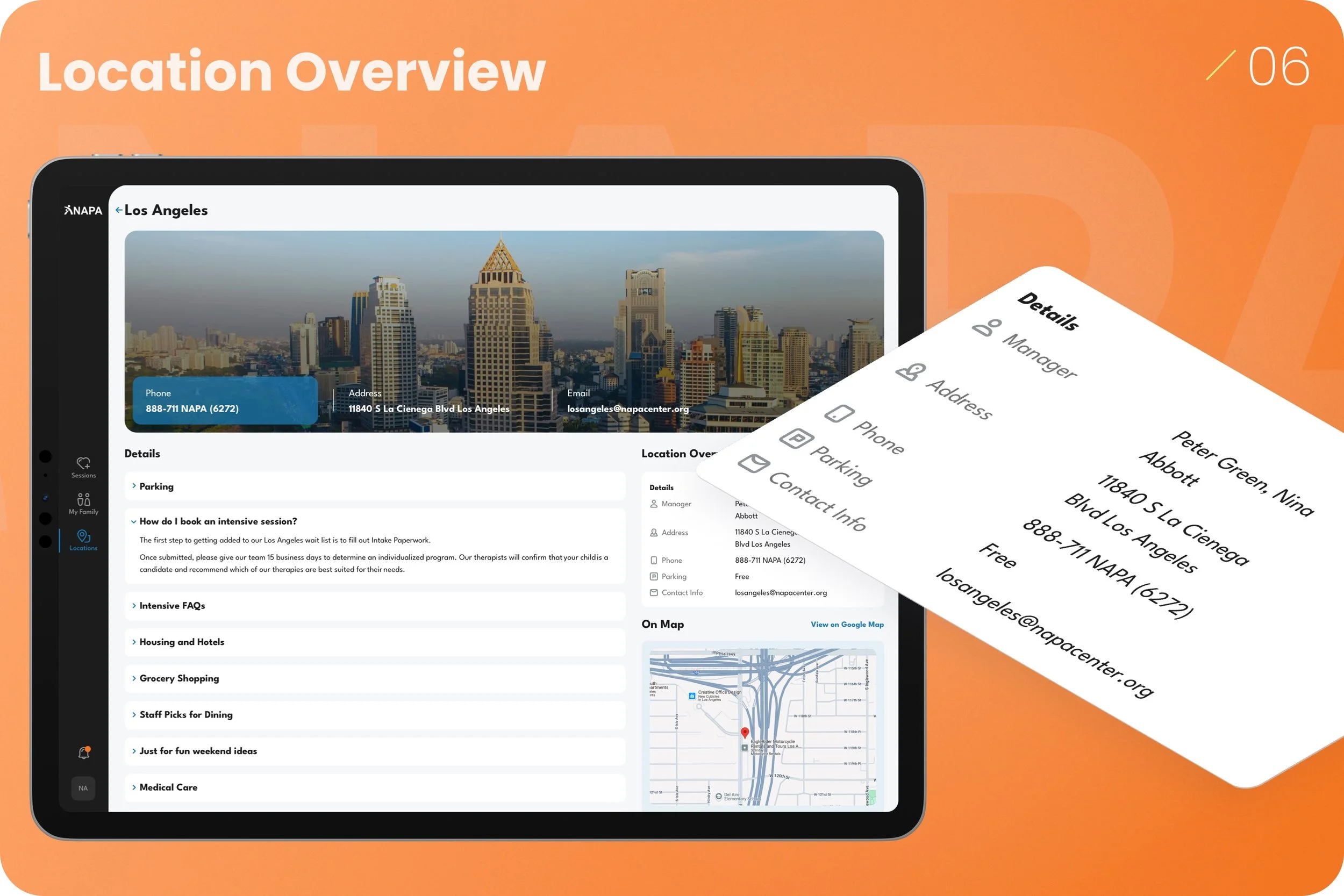Screen dimensions: 1344x896
Task: Collapse How do I book intensive session
Action: [x=217, y=521]
